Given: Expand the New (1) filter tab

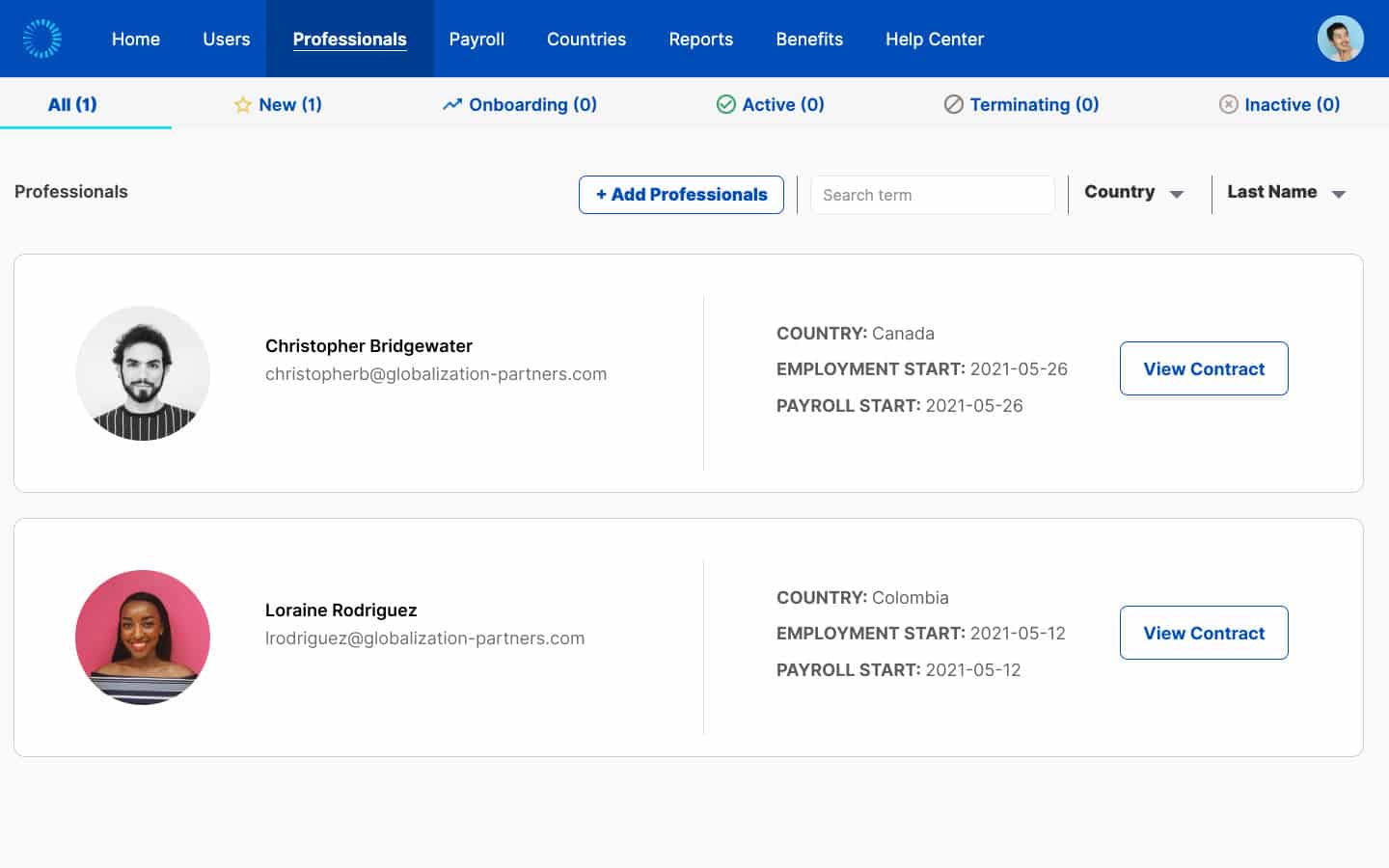Looking at the screenshot, I should pos(278,104).
